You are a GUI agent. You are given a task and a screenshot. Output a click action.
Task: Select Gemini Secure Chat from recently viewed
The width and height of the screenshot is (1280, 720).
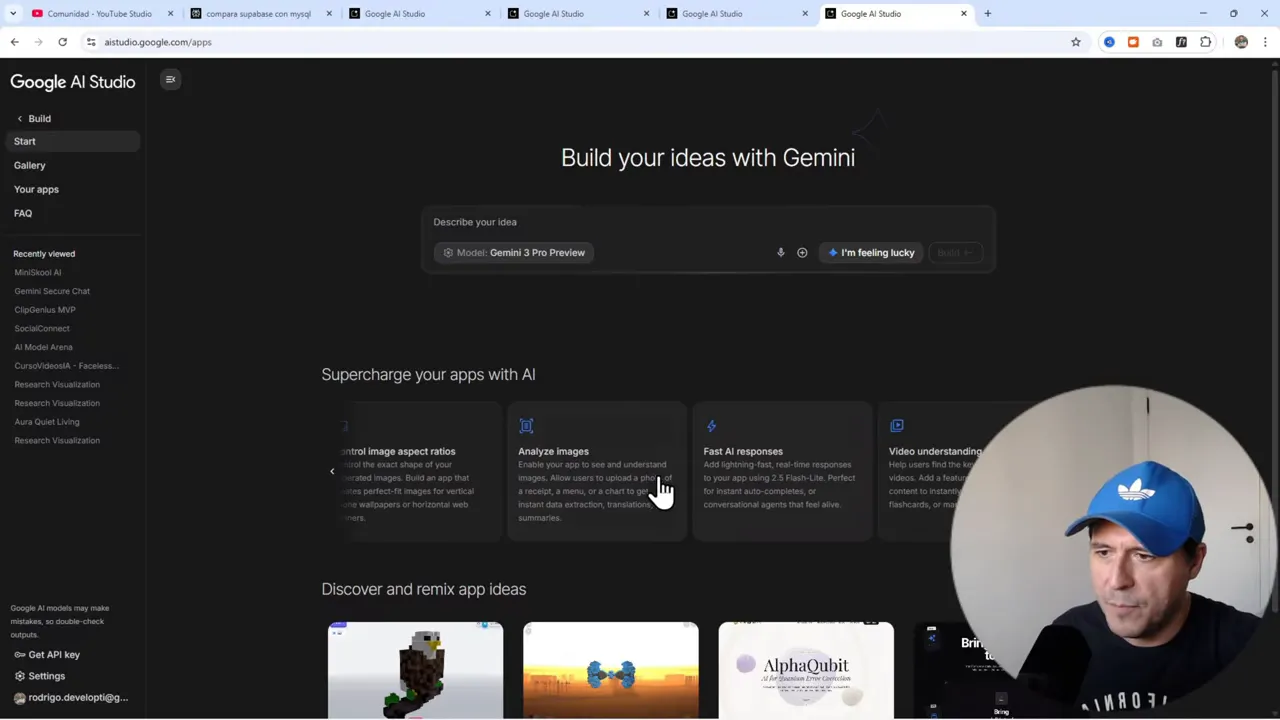(52, 291)
